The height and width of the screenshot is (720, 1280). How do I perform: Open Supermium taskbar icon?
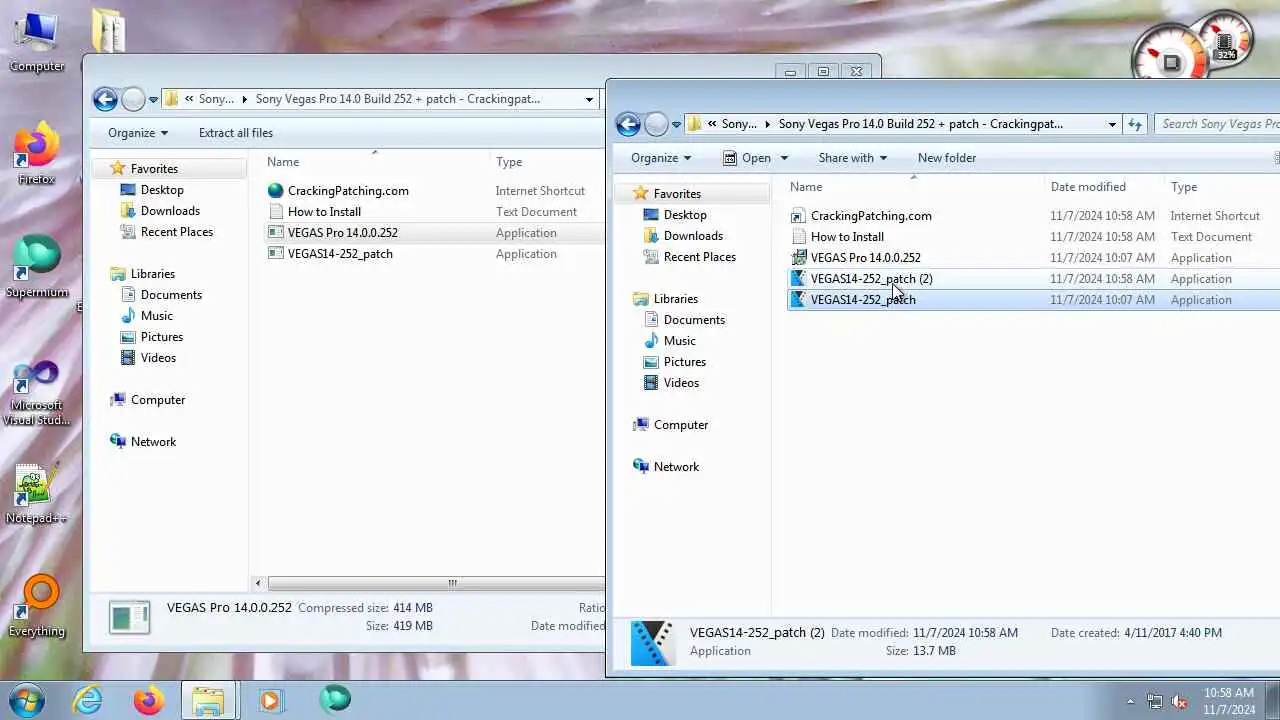[x=334, y=699]
